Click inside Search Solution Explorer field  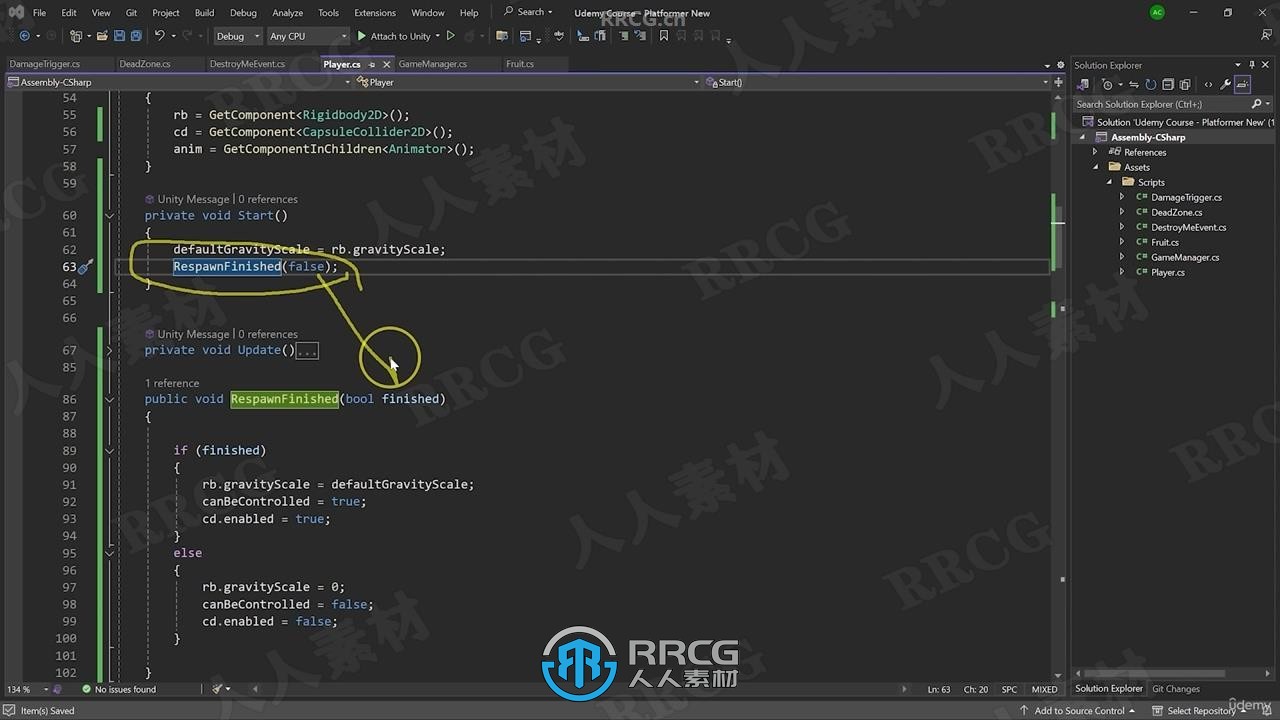coord(1160,104)
